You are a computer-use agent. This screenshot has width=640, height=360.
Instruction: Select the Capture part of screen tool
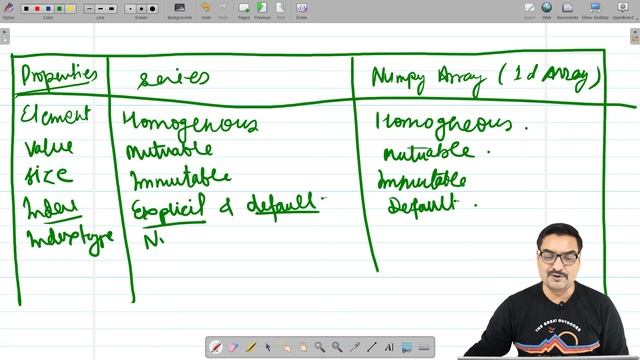[407, 347]
